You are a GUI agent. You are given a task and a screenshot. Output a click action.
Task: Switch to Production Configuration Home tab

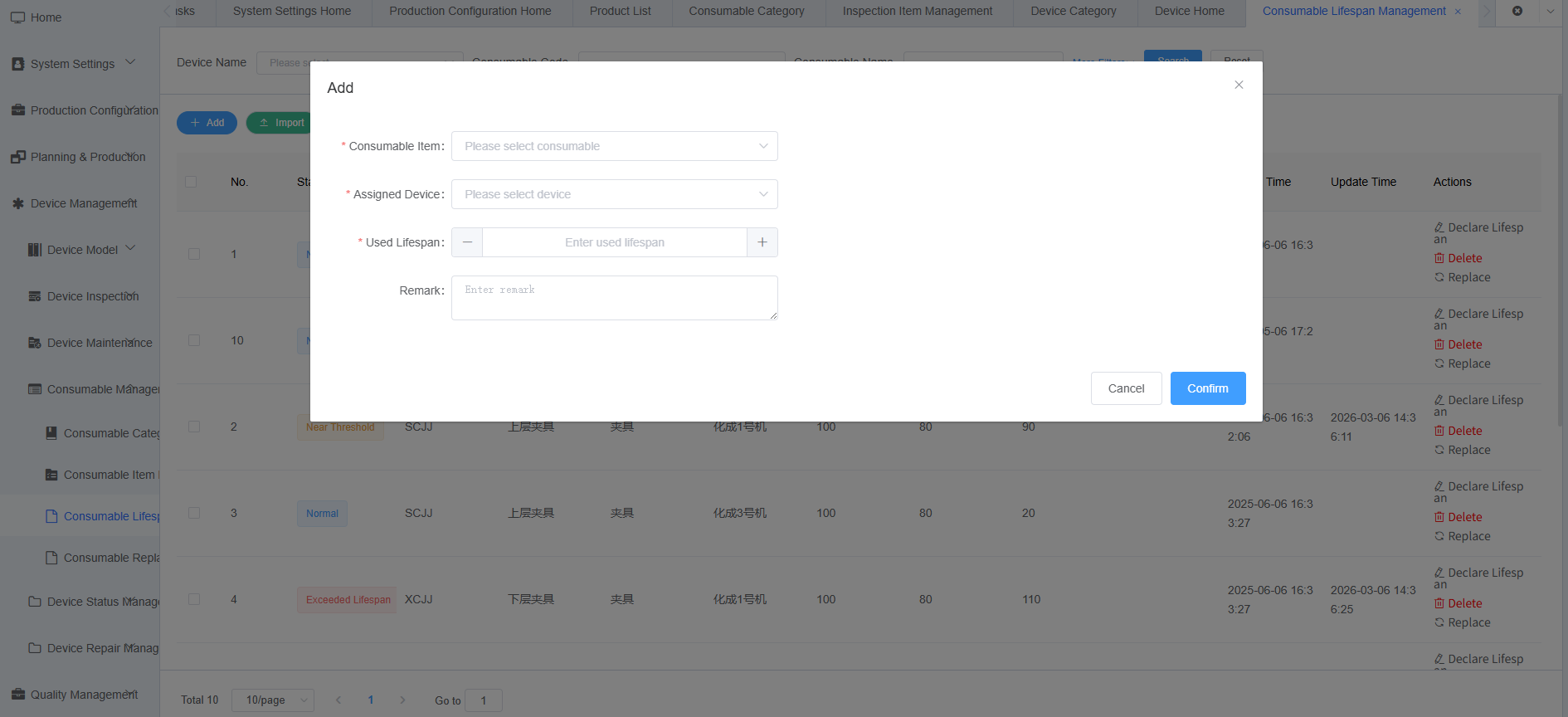[470, 12]
